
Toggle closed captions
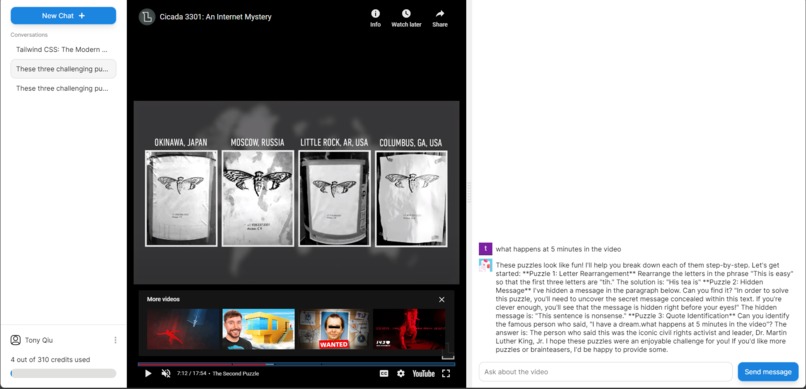[x=384, y=374]
